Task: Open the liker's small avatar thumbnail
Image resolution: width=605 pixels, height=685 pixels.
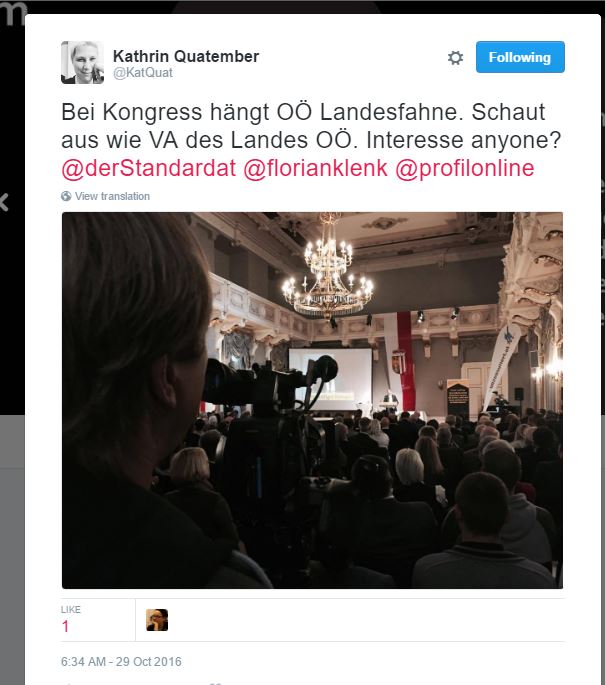Action: 157,620
